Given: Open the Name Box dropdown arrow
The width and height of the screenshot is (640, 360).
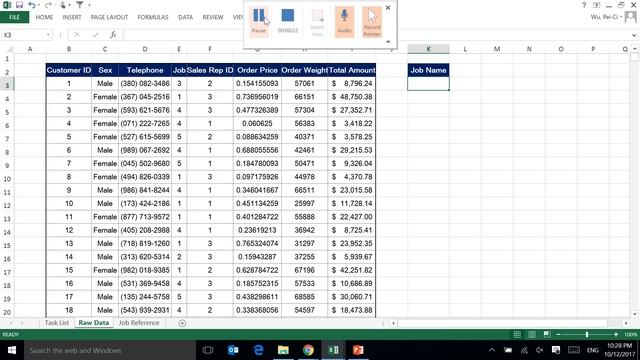Looking at the screenshot, I should 48,35.
